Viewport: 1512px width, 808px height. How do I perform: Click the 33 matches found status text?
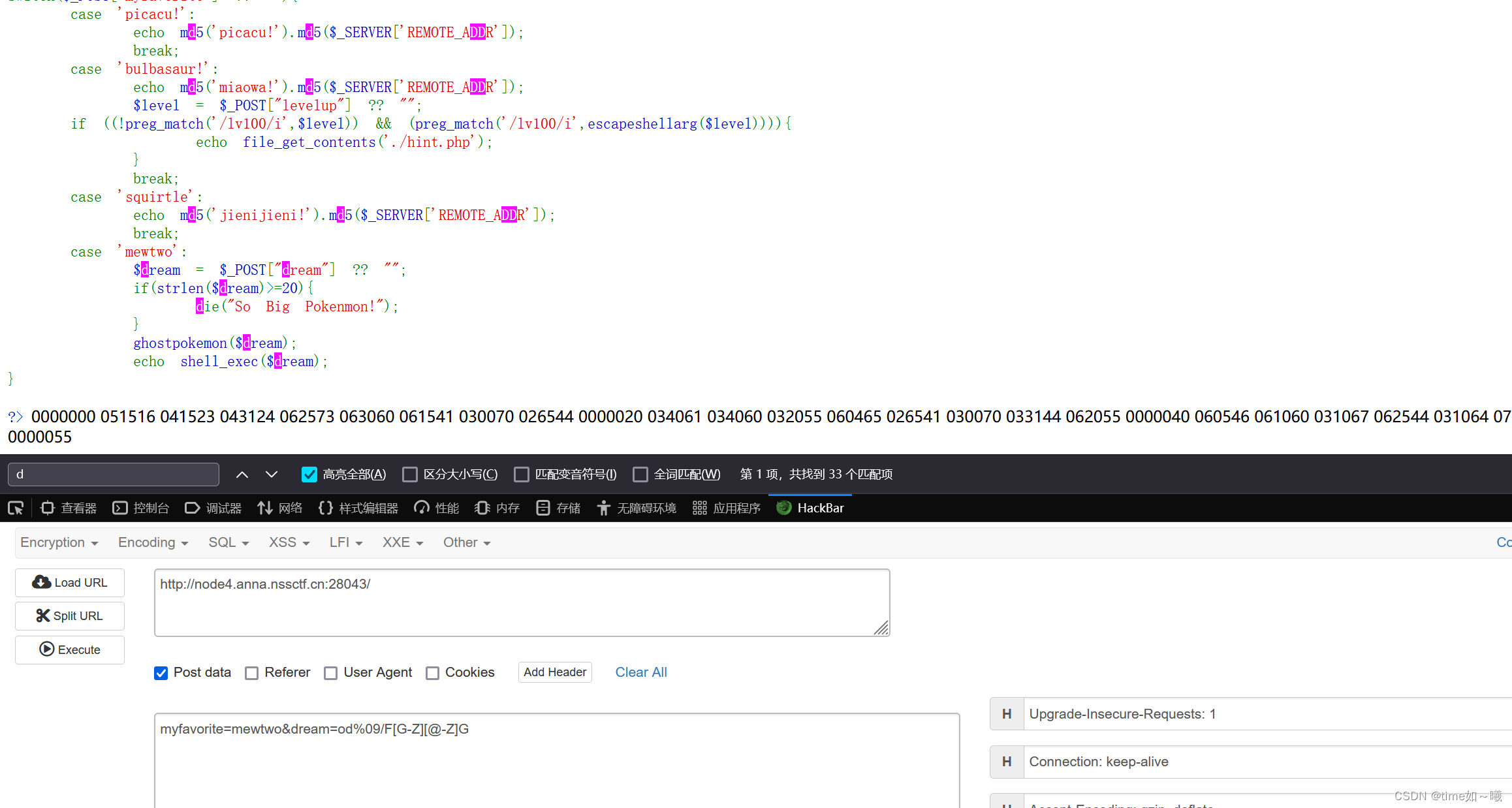(816, 474)
